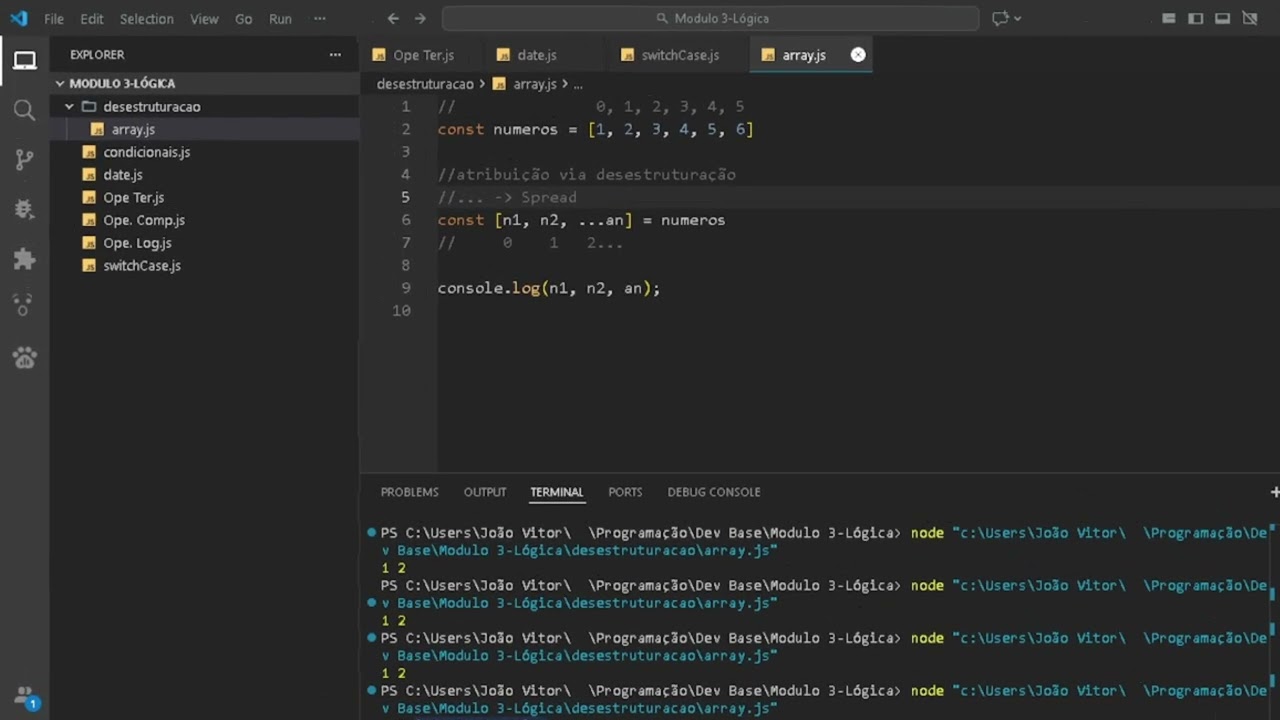Open Explorer more actions ellipsis

(x=335, y=55)
